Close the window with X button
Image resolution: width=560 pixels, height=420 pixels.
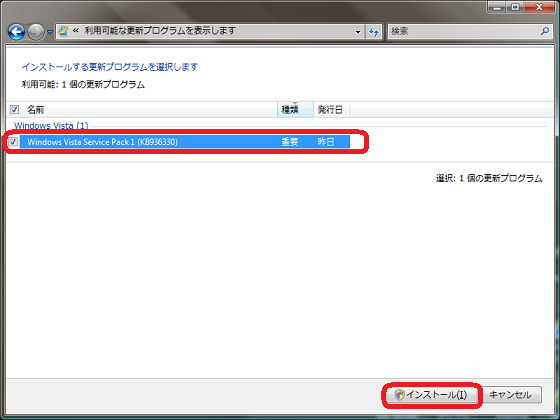point(539,6)
